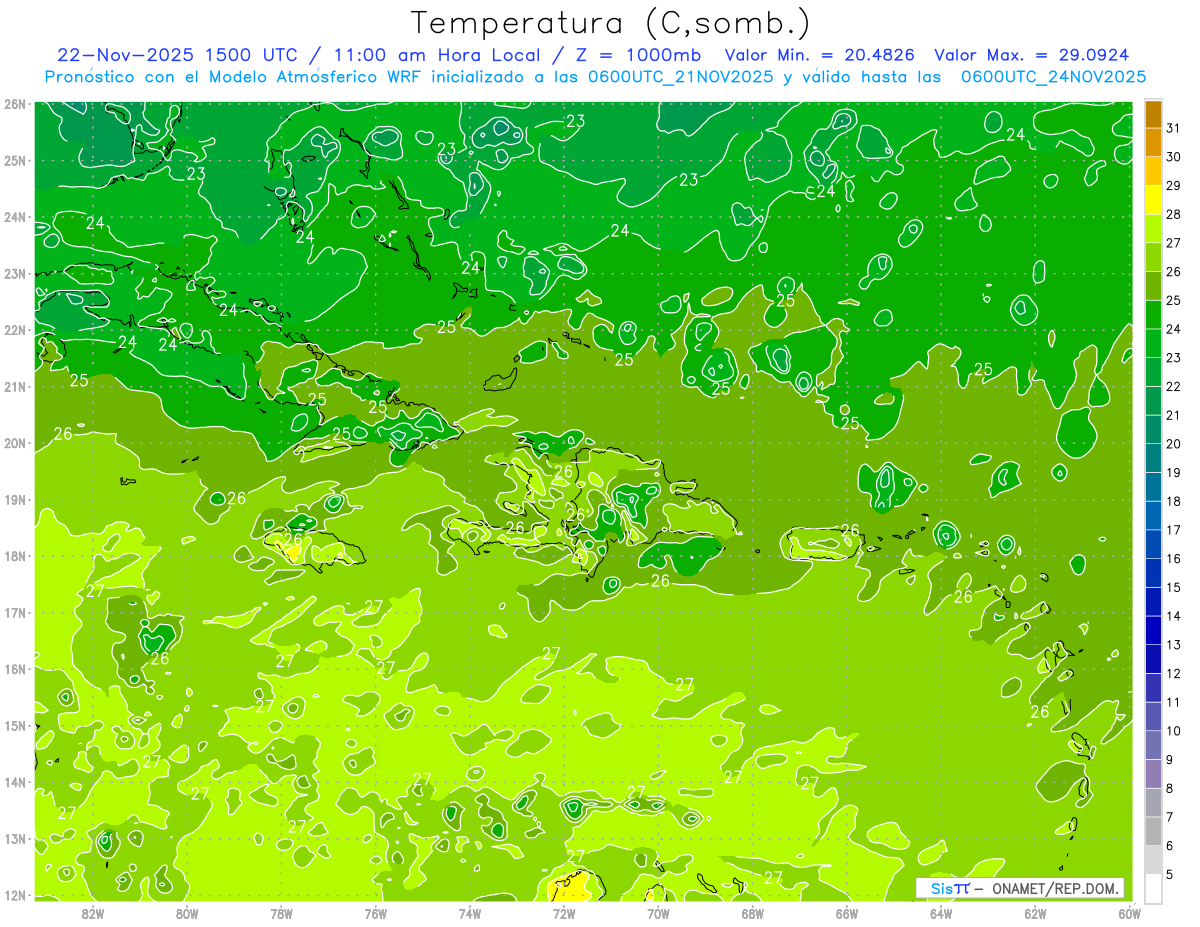Click the valid-until time '0600UTC_24NOV2025'
Viewport: 1200px width, 927px height.
(1054, 77)
